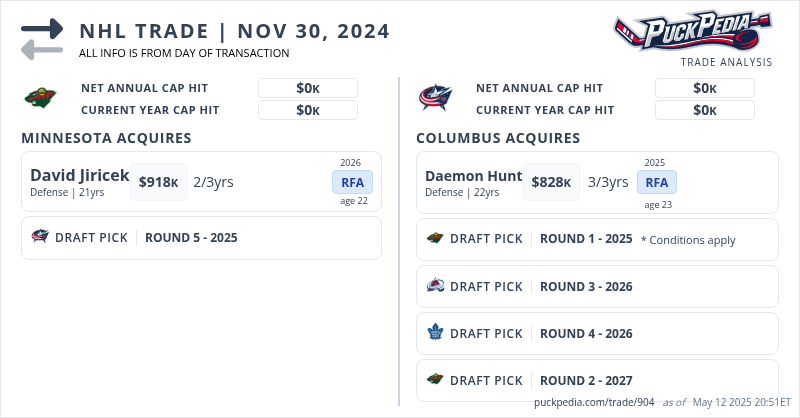This screenshot has width=800, height=418.
Task: Click the $828K cap hit value
Action: tap(551, 182)
